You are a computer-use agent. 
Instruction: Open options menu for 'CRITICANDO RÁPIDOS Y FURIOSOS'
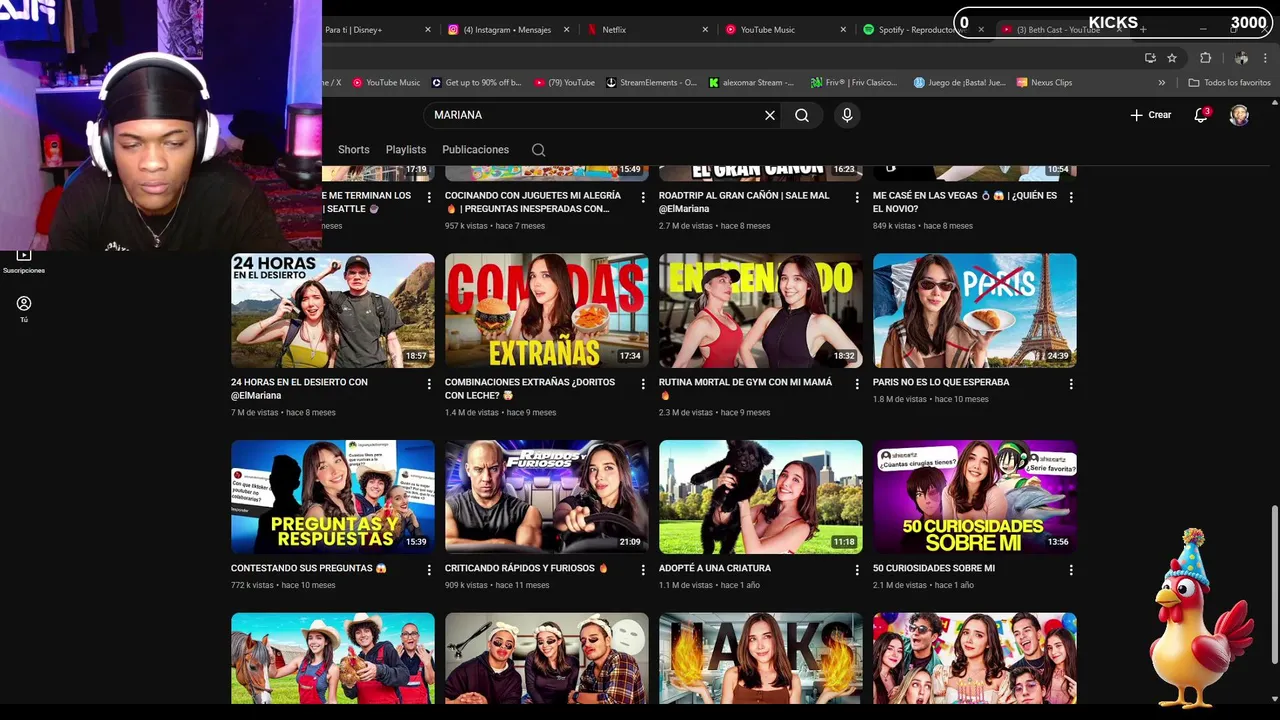click(643, 570)
